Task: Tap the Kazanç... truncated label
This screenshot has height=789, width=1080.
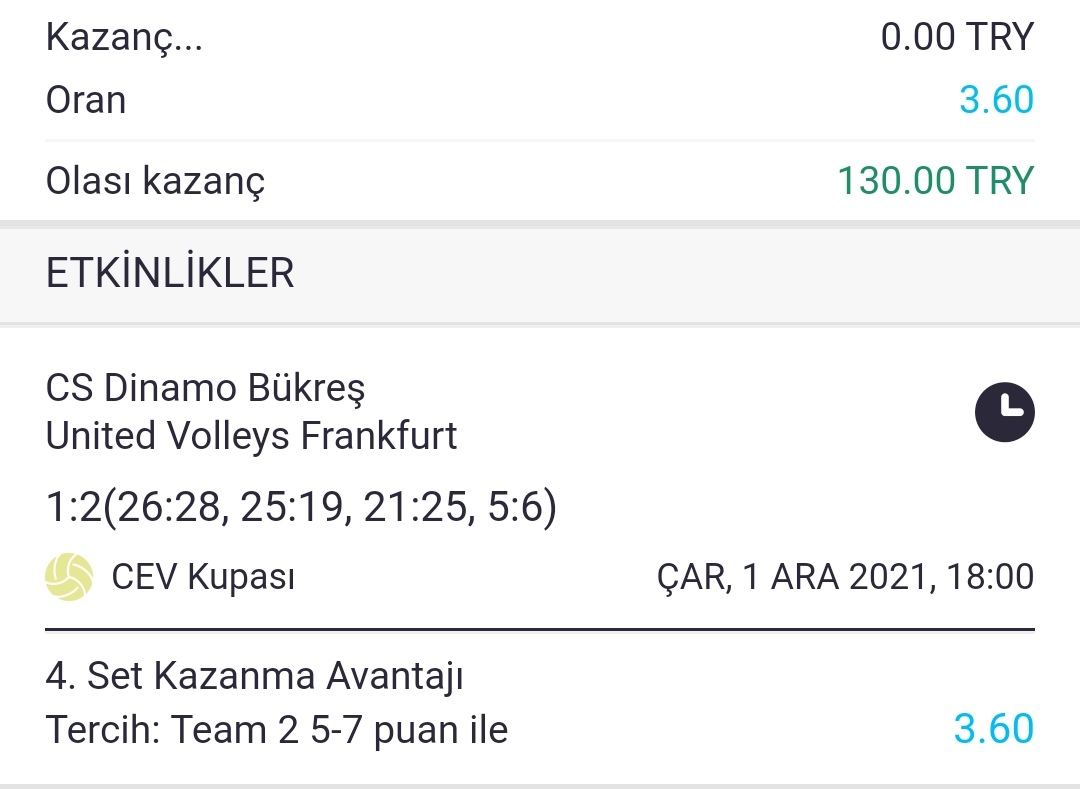Action: pyautogui.click(x=124, y=39)
